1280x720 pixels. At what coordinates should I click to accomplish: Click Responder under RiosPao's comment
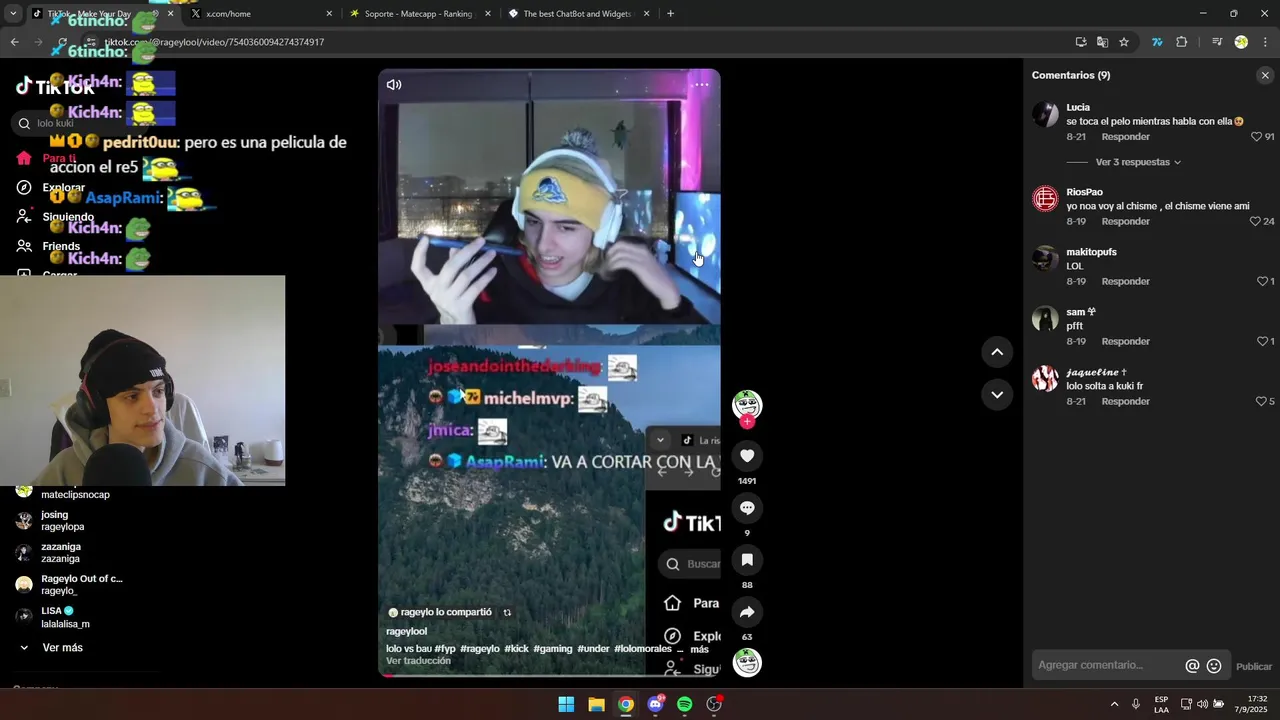pos(1125,222)
